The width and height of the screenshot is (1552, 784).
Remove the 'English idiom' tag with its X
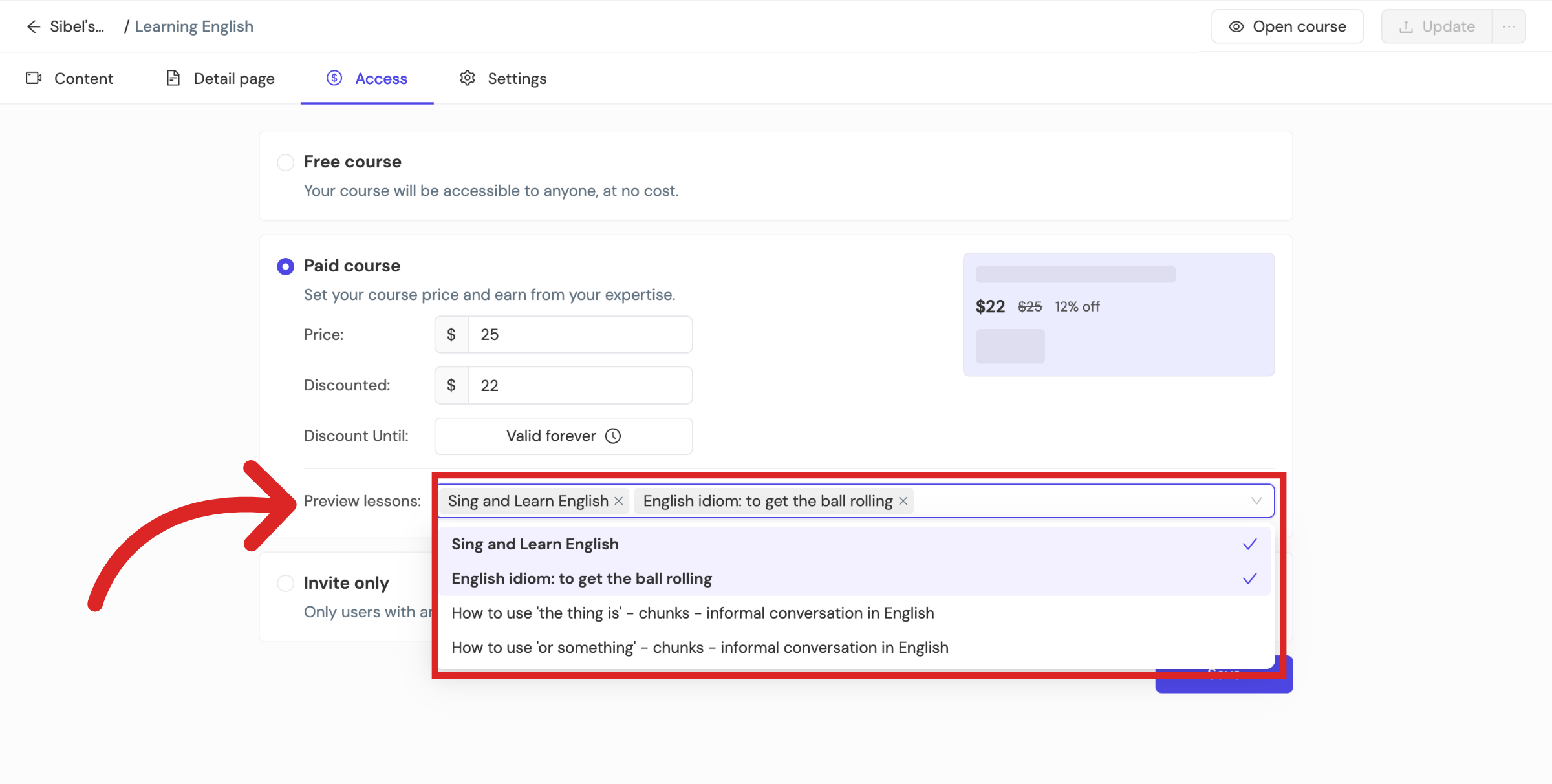coord(903,501)
